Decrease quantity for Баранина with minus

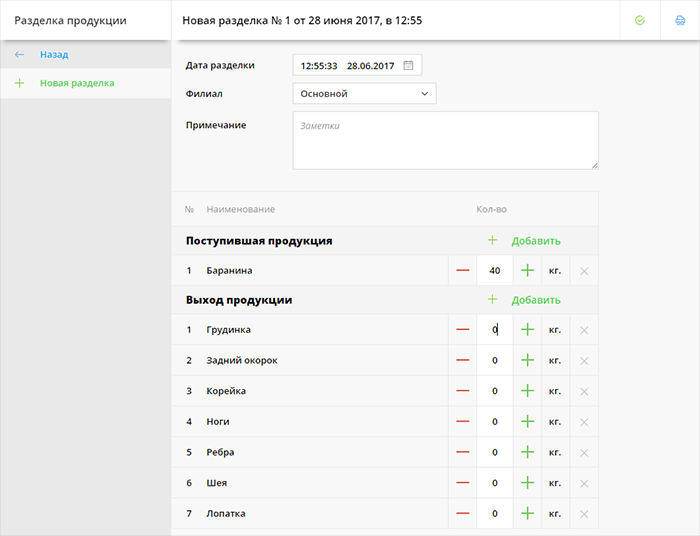click(x=462, y=270)
